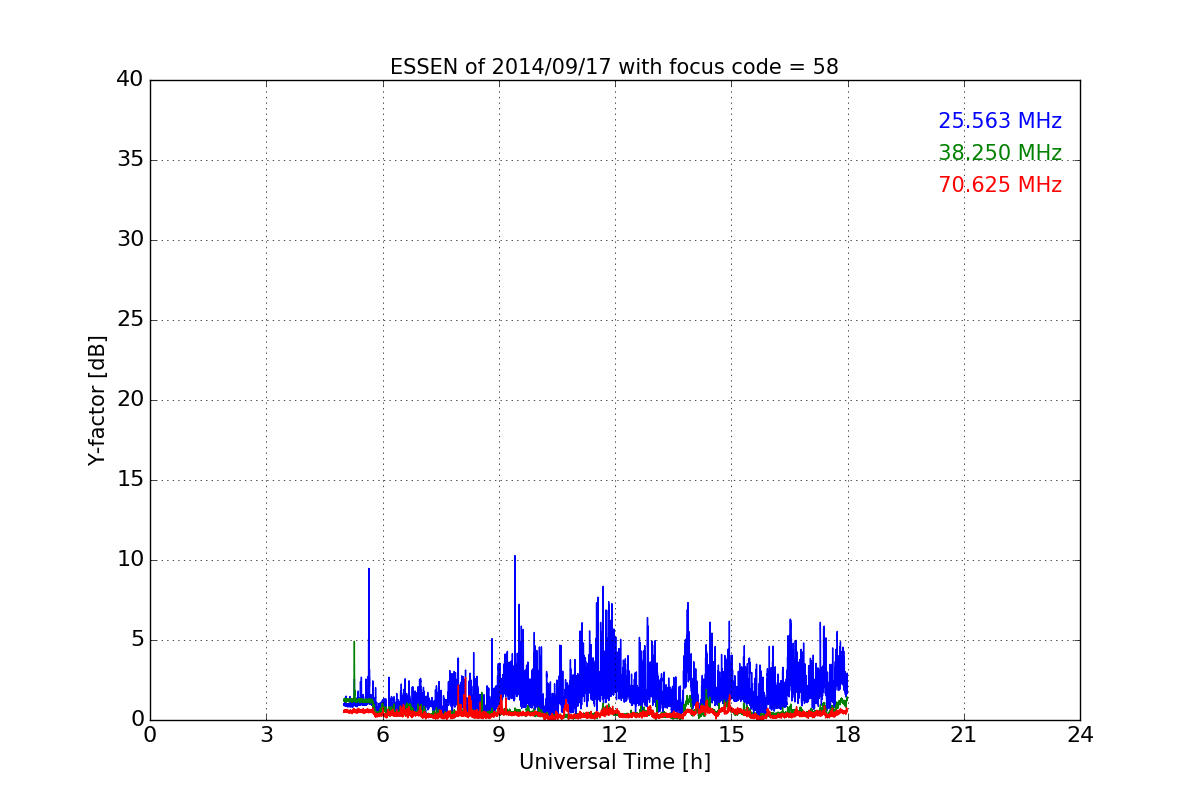The image size is (1200, 800).
Task: Select the green '38.250 MHz' legend label
Action: (1000, 153)
